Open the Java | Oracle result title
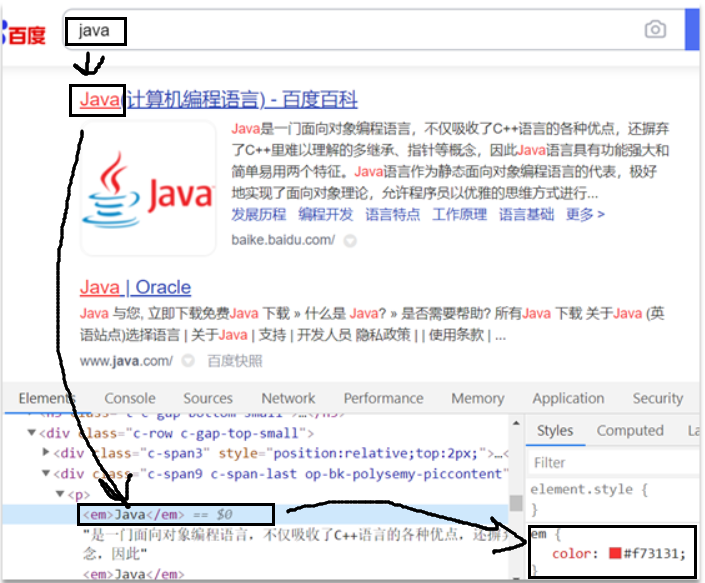This screenshot has height=583, width=705. click(135, 287)
